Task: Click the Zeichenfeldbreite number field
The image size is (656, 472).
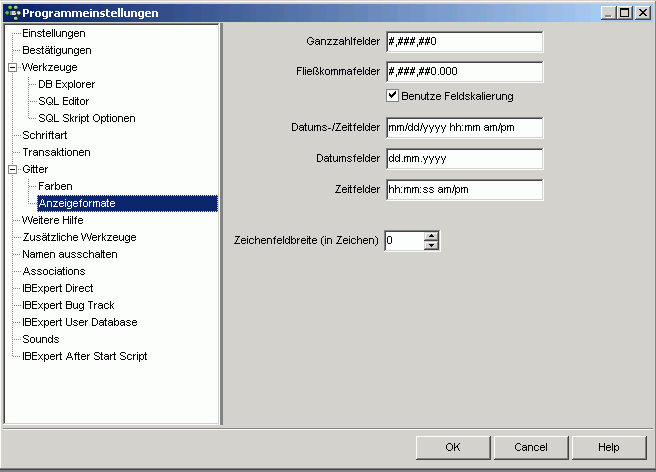Action: [x=405, y=241]
